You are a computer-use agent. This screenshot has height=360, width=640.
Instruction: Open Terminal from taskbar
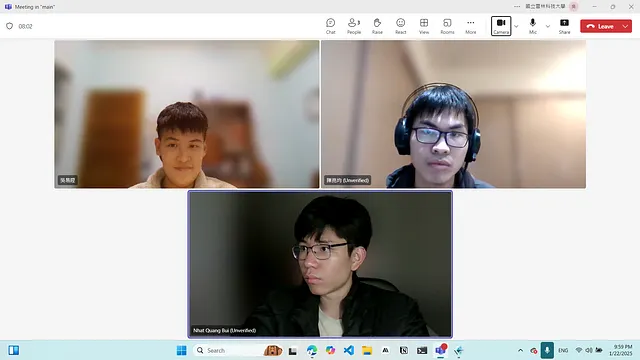click(x=422, y=350)
